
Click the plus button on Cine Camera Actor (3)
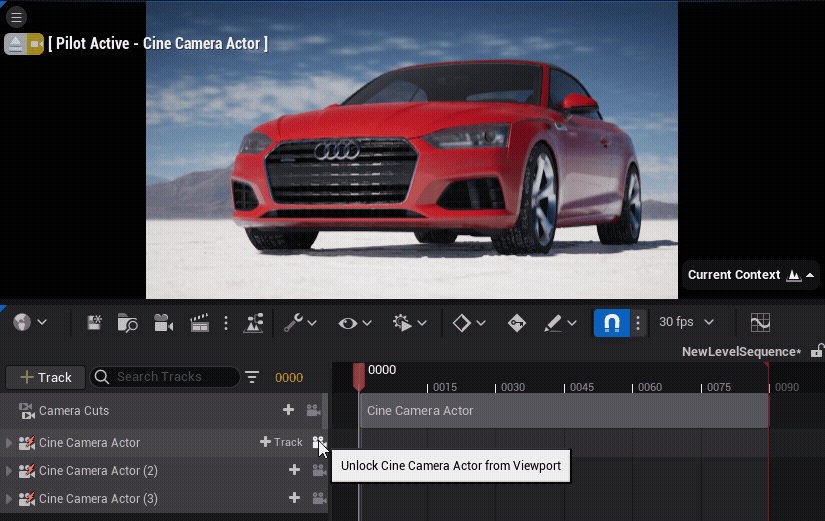click(295, 498)
